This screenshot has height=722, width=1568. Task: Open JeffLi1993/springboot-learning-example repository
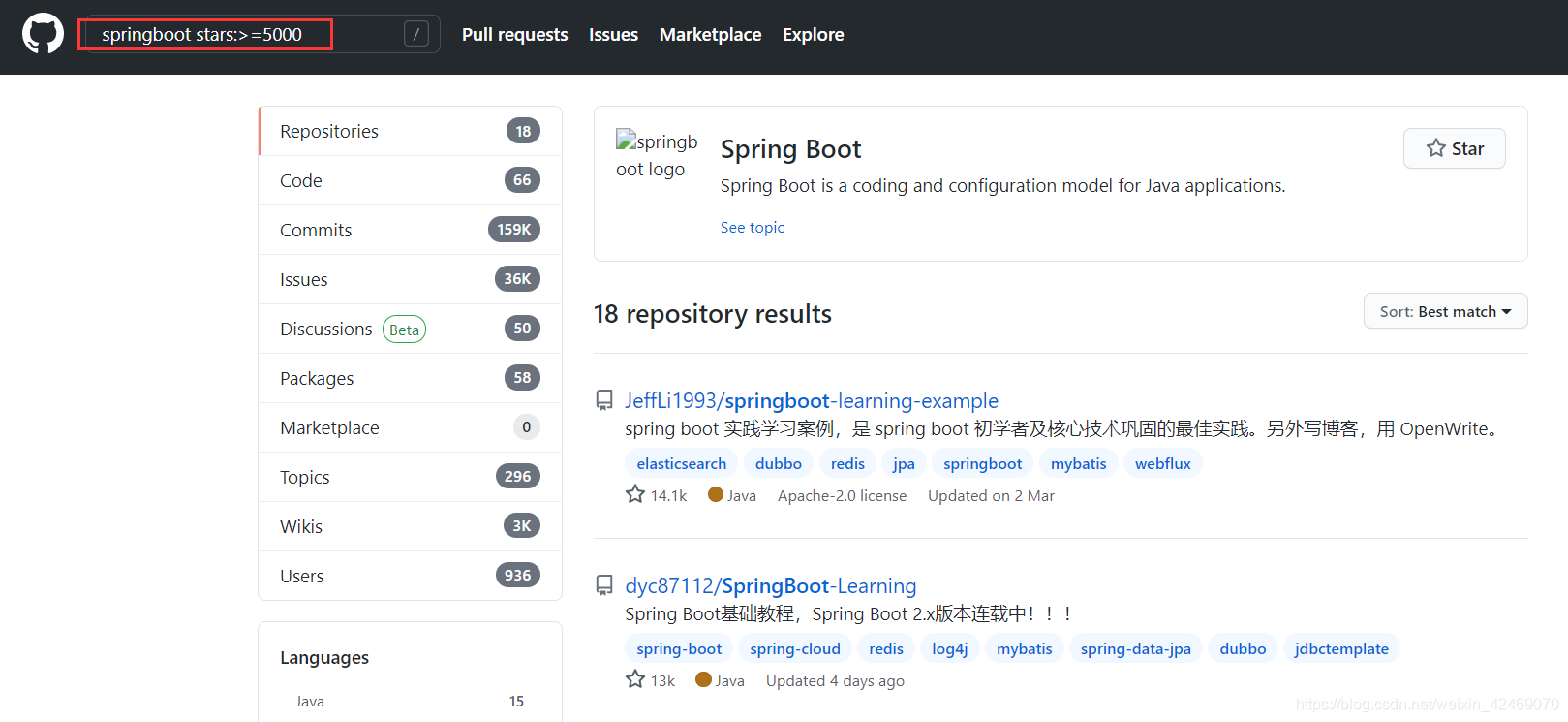[x=812, y=400]
